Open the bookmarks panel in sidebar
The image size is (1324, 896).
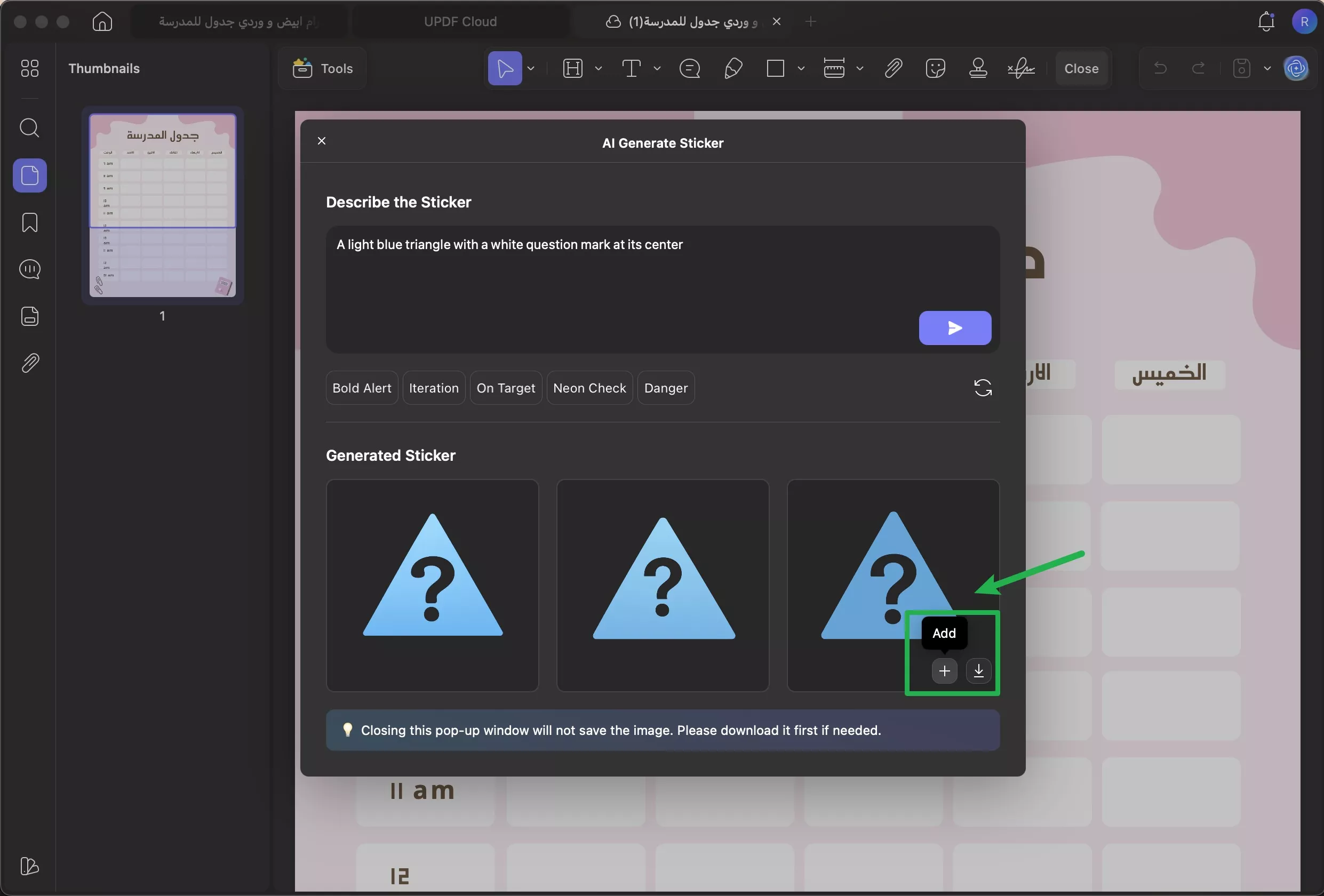30,222
